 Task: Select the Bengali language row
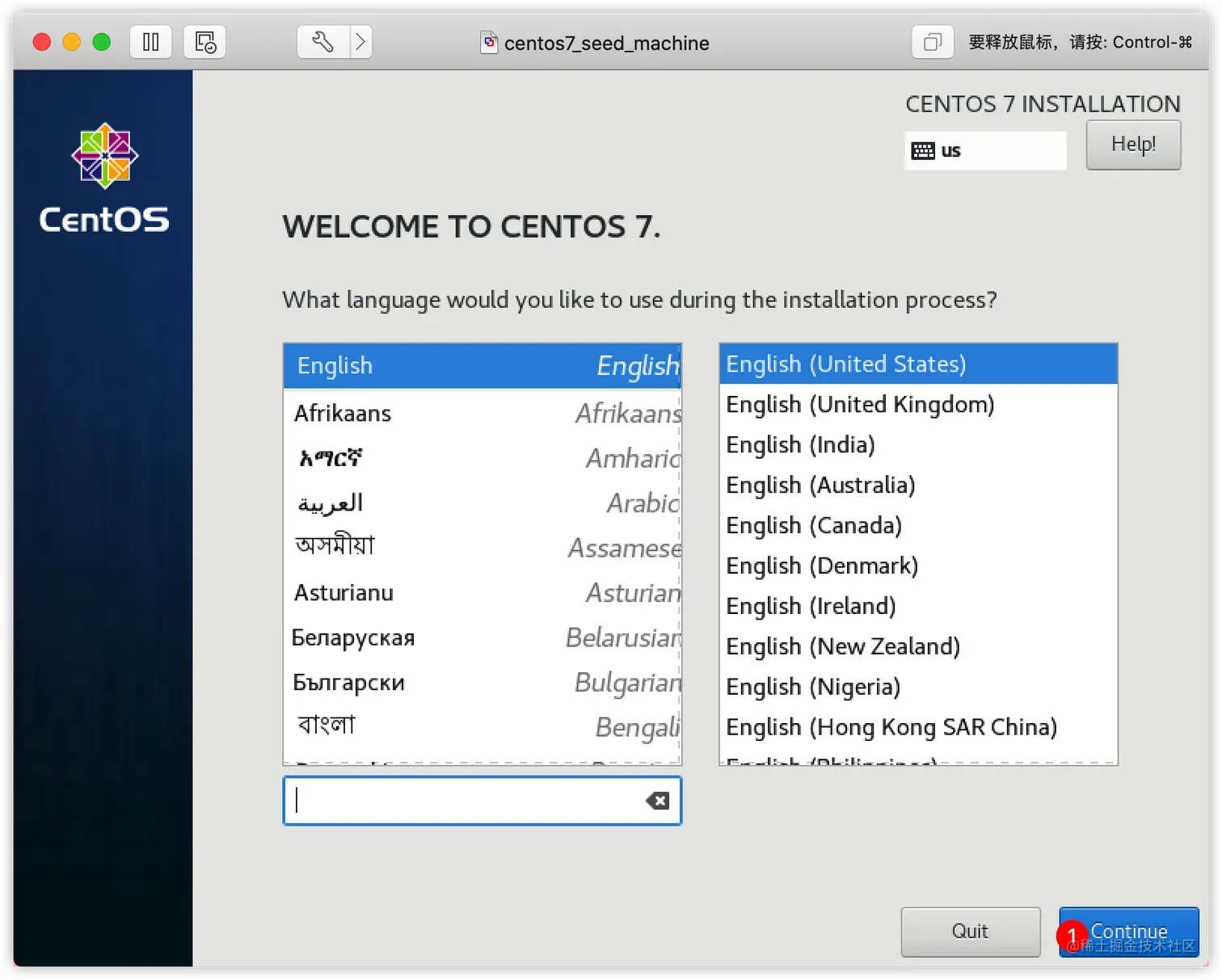click(482, 727)
